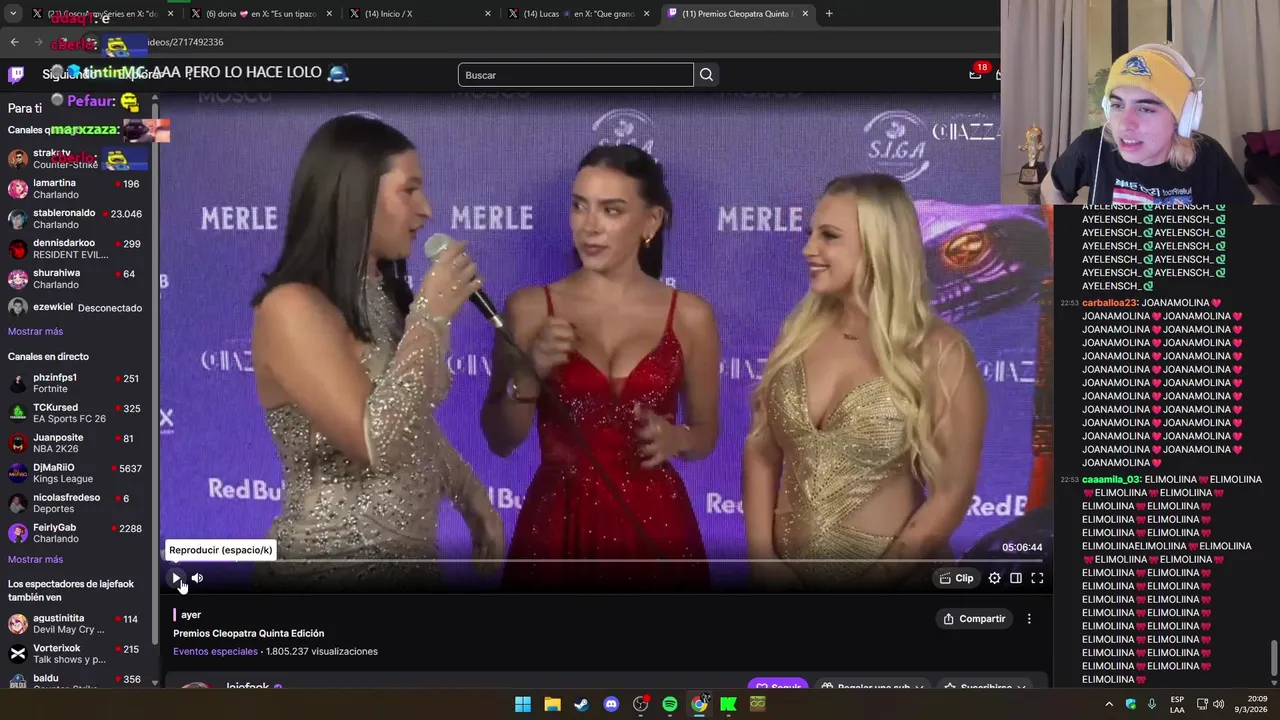This screenshot has width=1280, height=720.
Task: Focus the Buscar search field
Action: click(575, 75)
